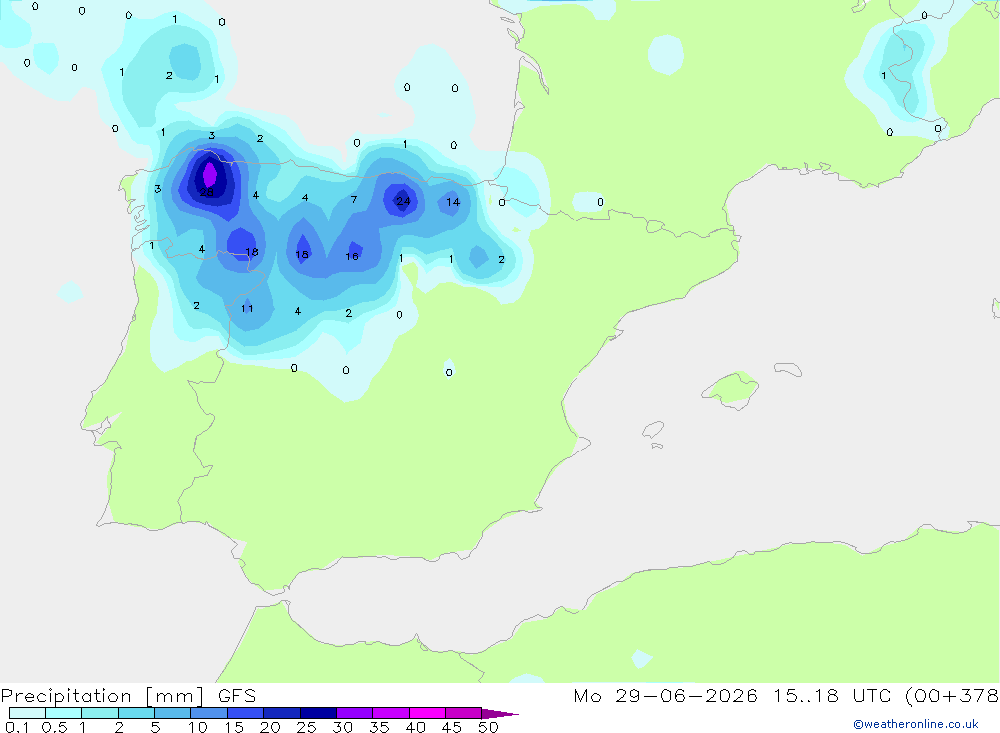This screenshot has height=733, width=1000.
Task: Click the above-50 arrow tip of the legend
Action: 499,713
